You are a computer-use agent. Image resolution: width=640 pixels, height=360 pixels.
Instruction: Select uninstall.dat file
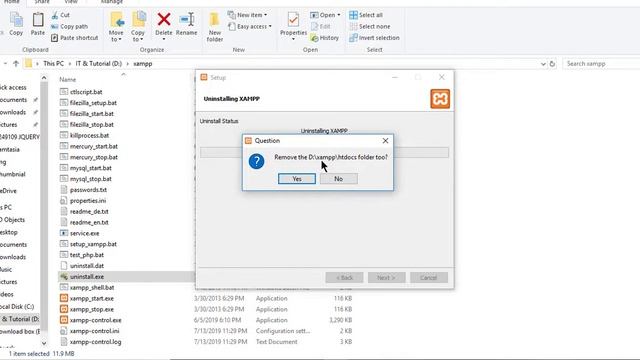point(87,266)
